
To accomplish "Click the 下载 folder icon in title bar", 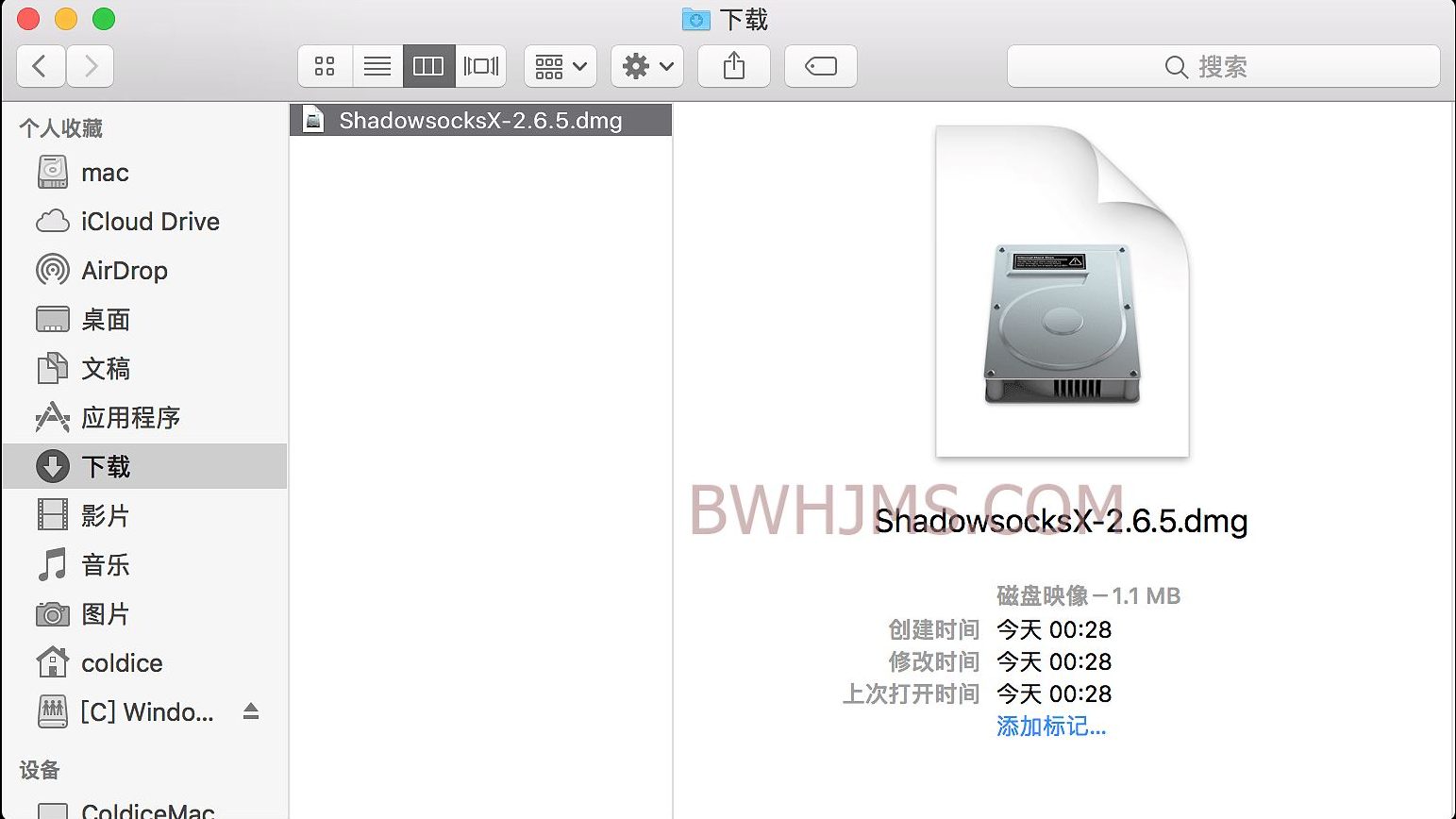I will 696,19.
